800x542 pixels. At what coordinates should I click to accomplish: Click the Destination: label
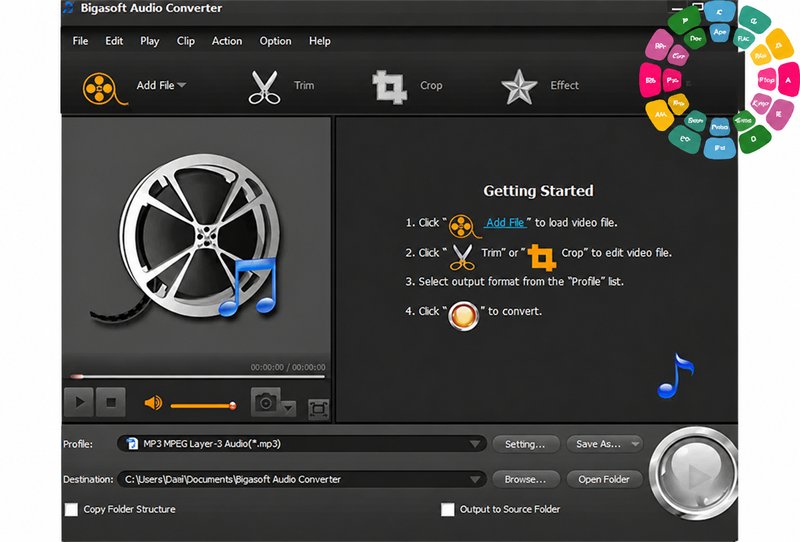pyautogui.click(x=88, y=480)
